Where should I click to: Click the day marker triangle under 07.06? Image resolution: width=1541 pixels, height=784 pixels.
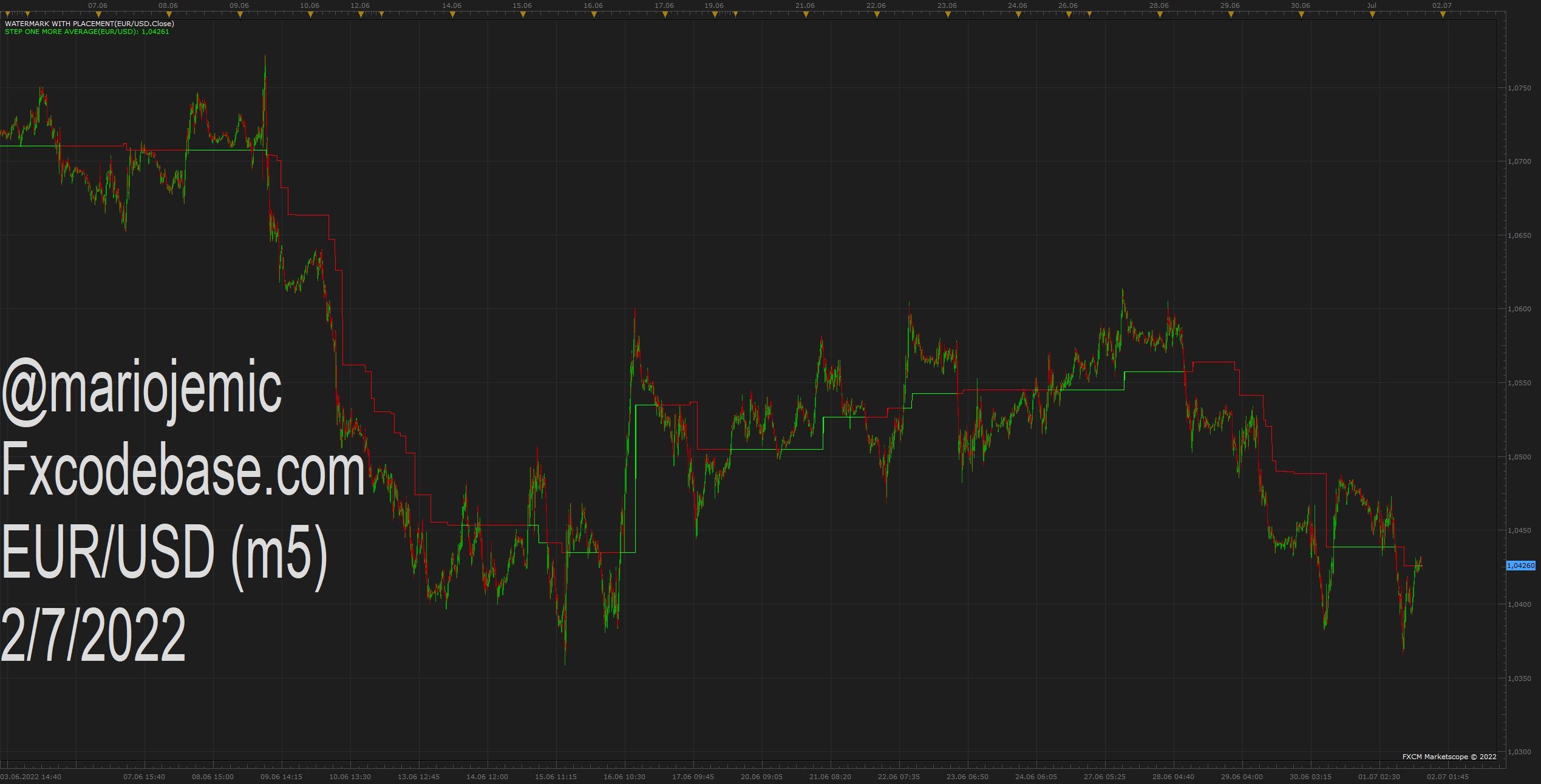(x=98, y=15)
